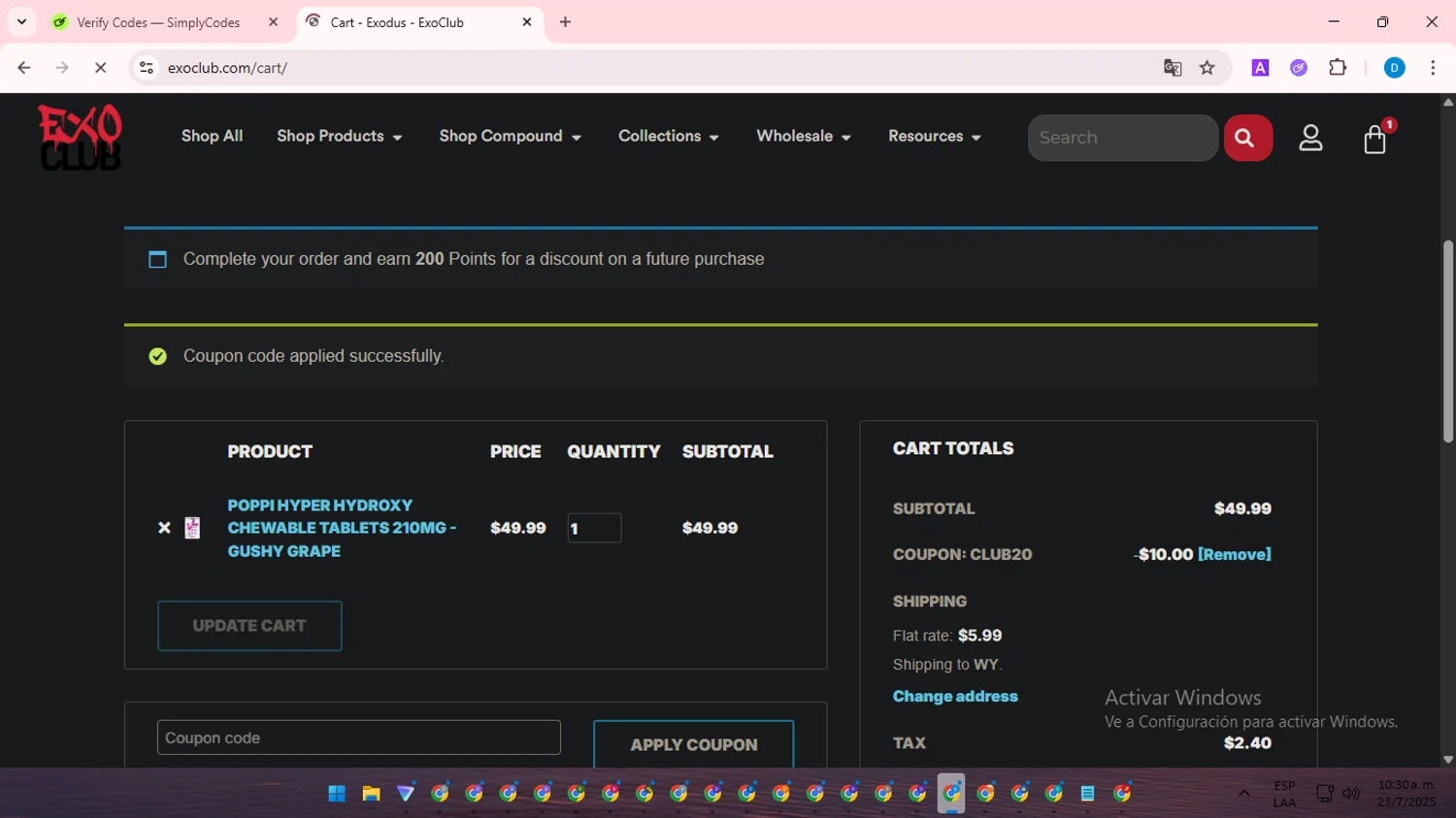The height and width of the screenshot is (818, 1456).
Task: Click the Flat rate $5.99 shipping text
Action: click(947, 636)
